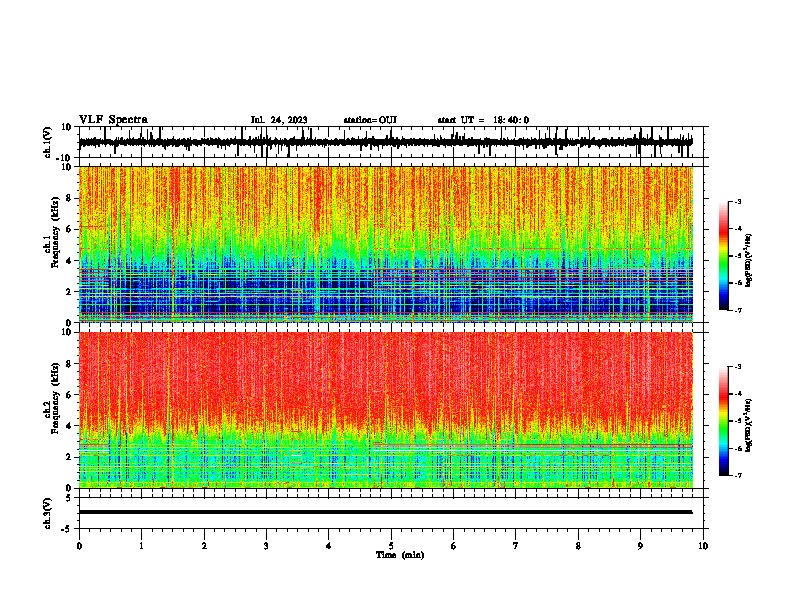Click the ch.1(V) waveform axis label
792x612 pixels.
click(x=48, y=142)
